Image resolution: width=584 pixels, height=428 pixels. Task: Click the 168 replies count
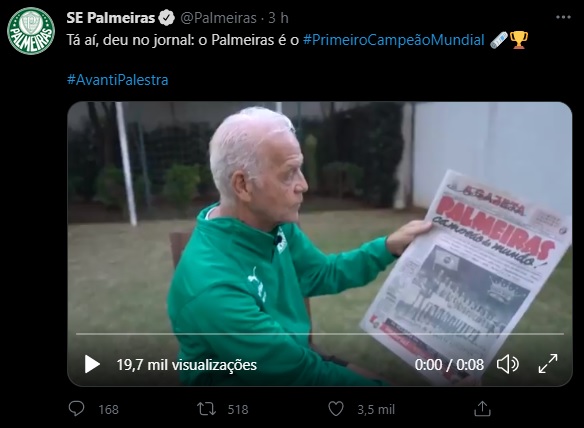point(108,409)
